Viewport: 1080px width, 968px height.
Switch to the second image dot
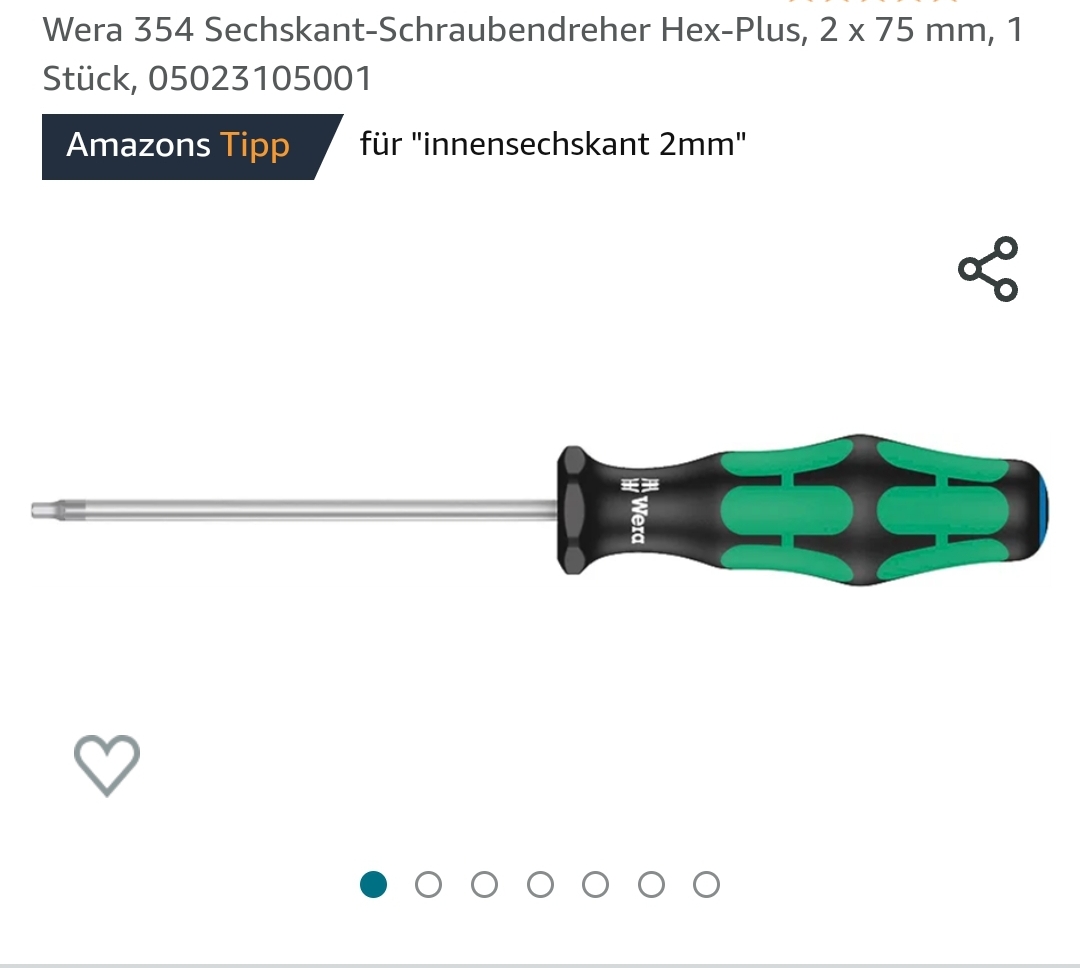(x=428, y=885)
